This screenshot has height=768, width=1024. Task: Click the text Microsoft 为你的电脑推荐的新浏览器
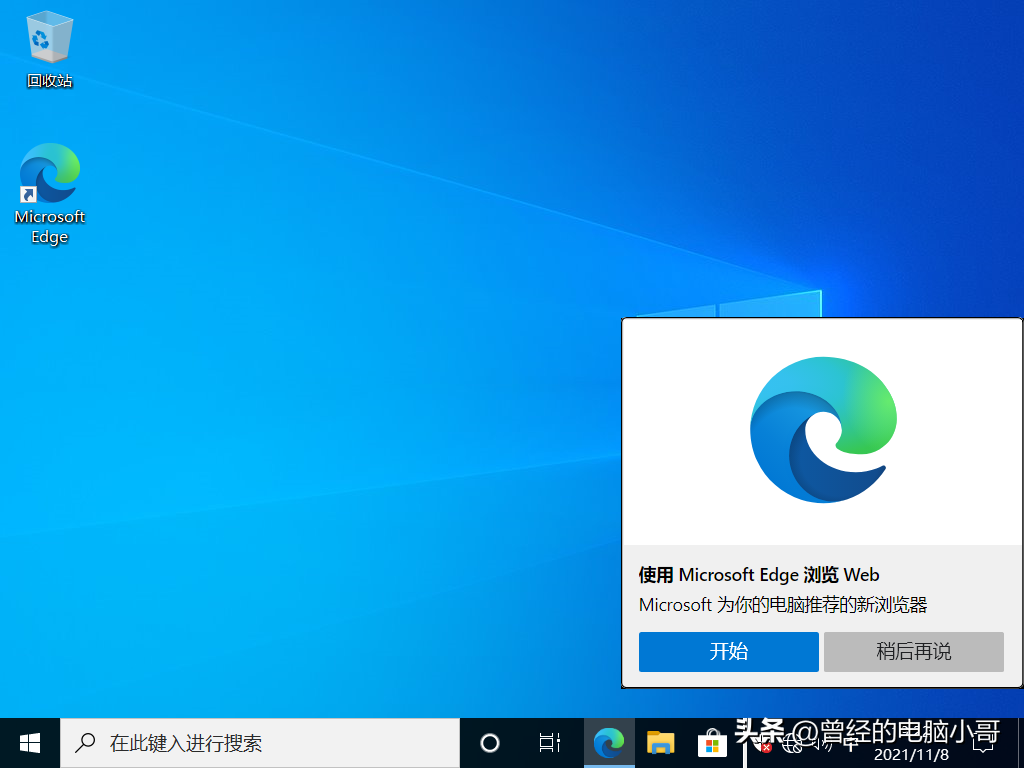pyautogui.click(x=783, y=605)
